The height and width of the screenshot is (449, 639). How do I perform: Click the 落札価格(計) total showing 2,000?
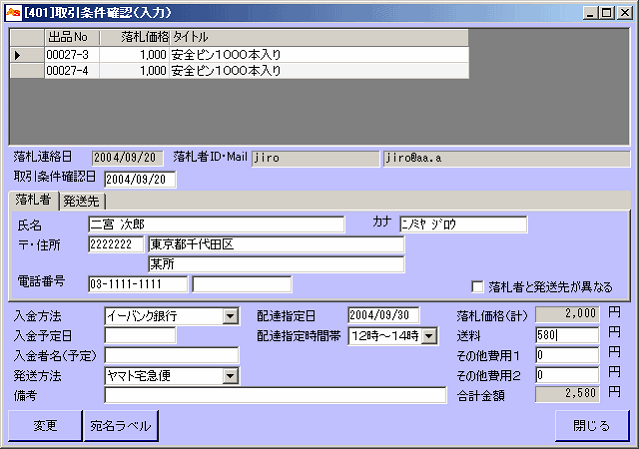click(567, 313)
